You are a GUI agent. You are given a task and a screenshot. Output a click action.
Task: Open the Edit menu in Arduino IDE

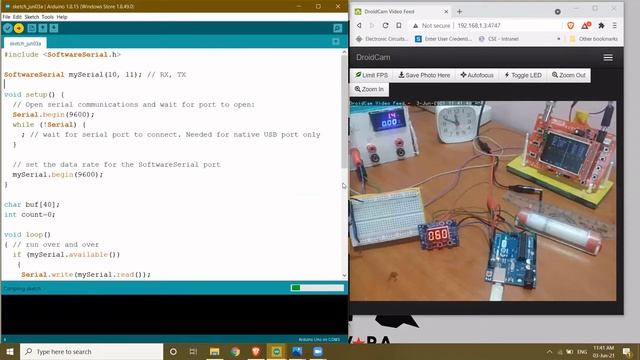click(17, 17)
